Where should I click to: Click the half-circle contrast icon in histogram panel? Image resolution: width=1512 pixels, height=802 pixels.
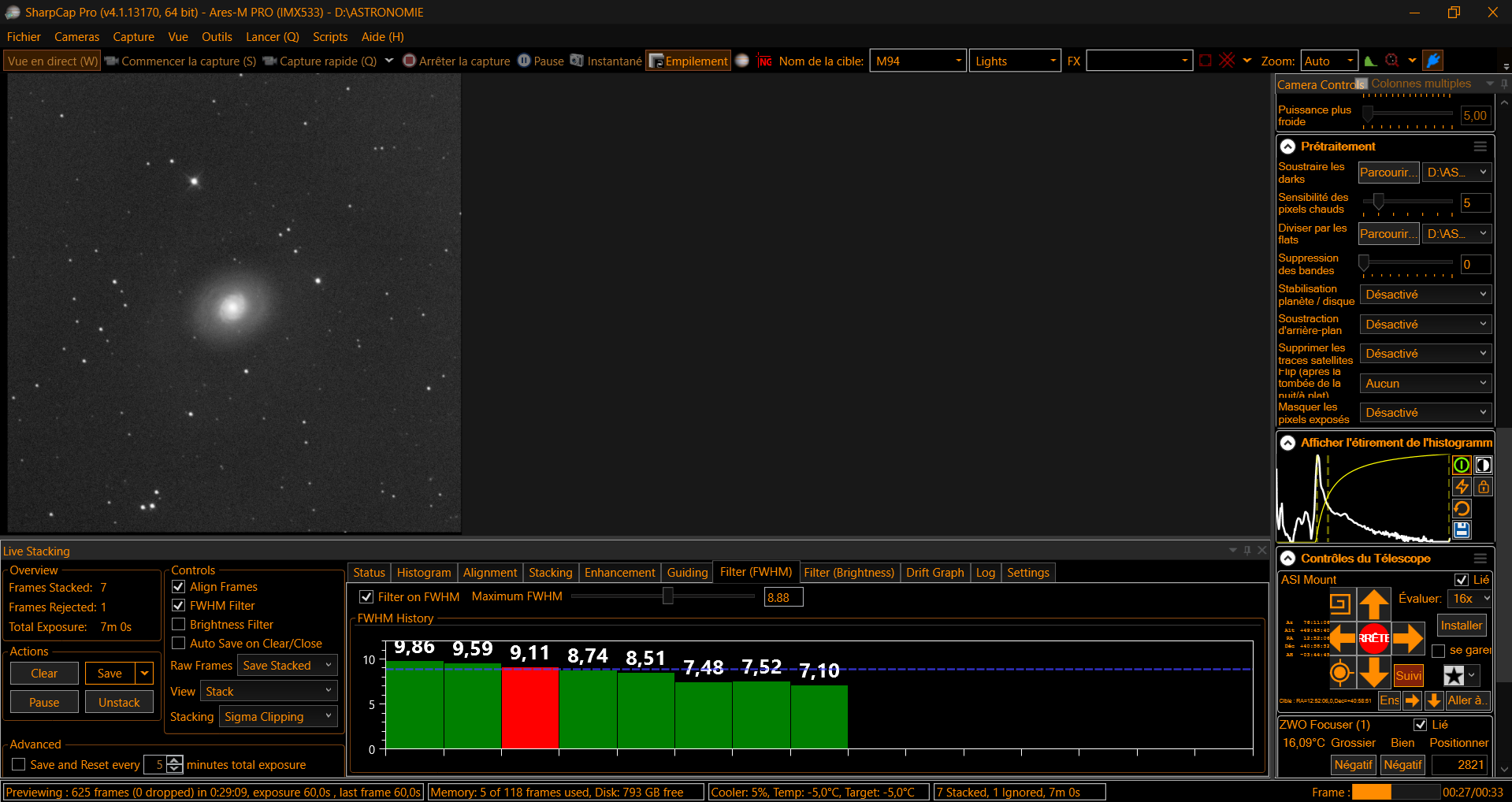coord(1483,465)
